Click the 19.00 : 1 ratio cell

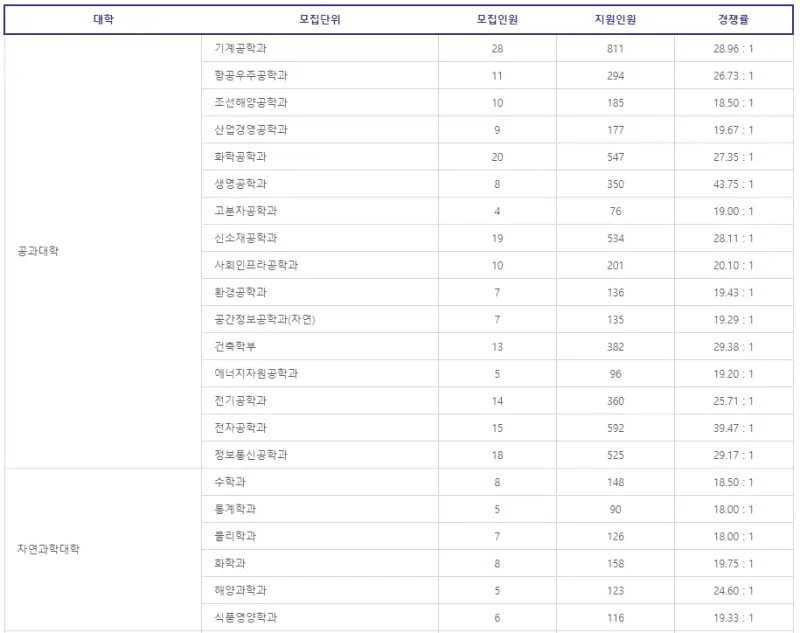click(x=733, y=211)
